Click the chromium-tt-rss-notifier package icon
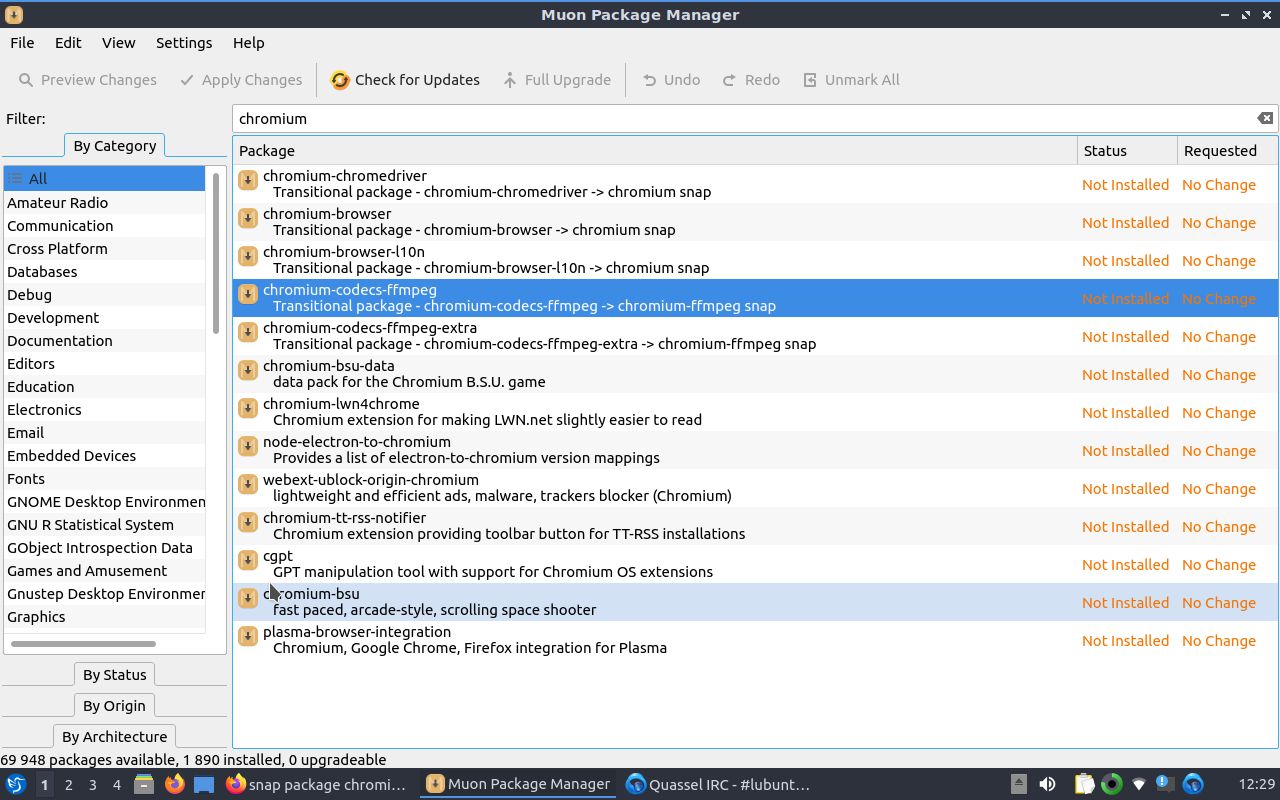Image resolution: width=1280 pixels, height=800 pixels. coord(248,523)
